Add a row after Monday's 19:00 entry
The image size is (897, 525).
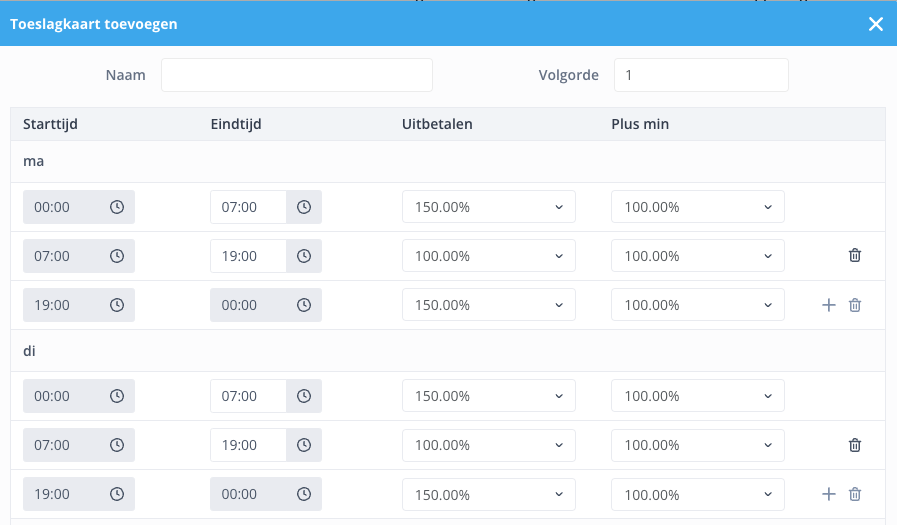tap(828, 305)
